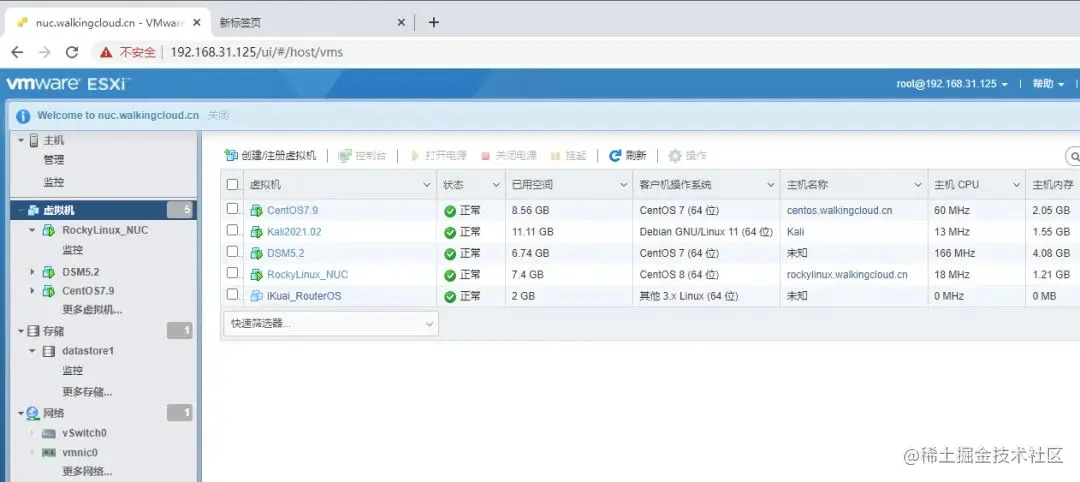Open the 帮助 help menu

tap(1048, 84)
